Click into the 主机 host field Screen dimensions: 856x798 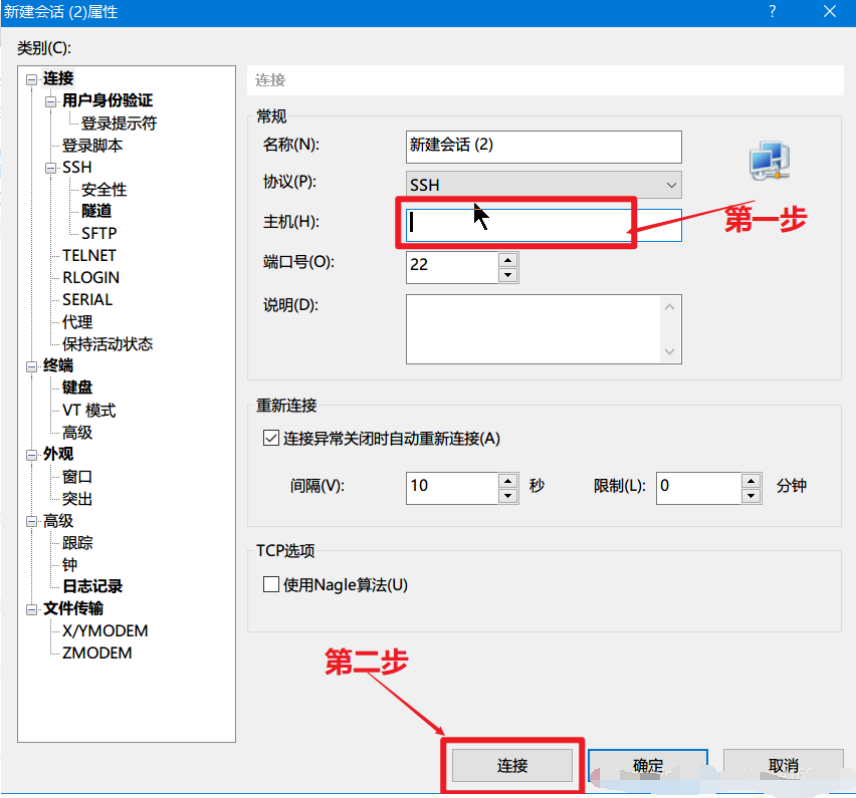[544, 225]
